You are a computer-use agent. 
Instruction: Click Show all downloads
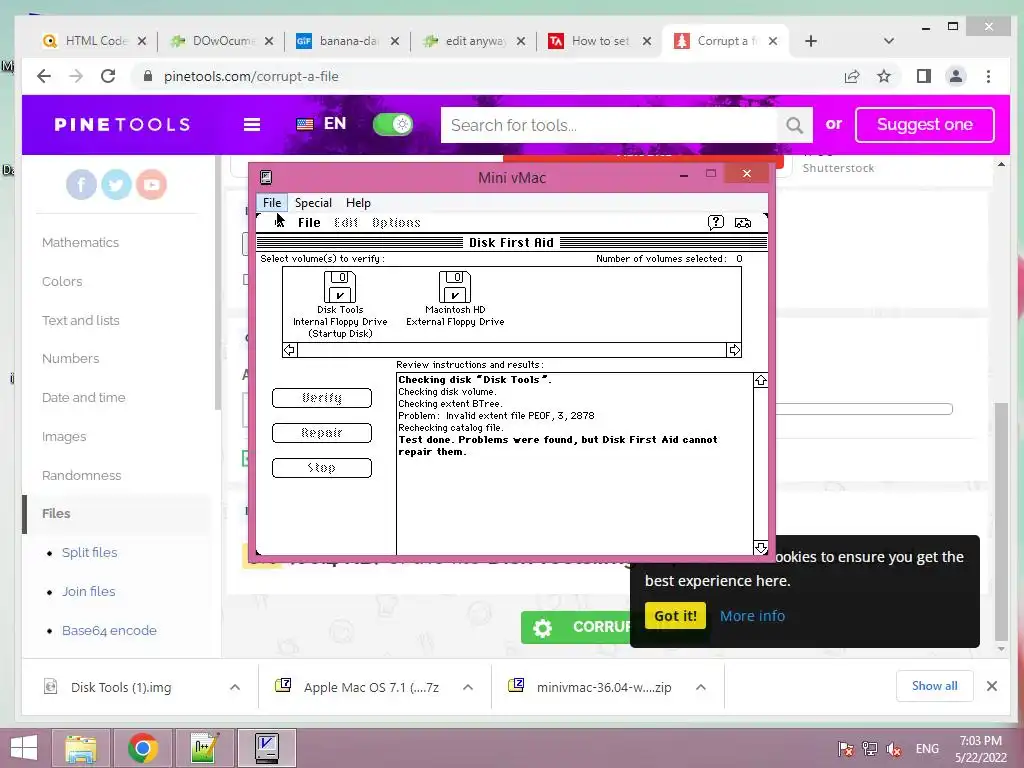935,686
